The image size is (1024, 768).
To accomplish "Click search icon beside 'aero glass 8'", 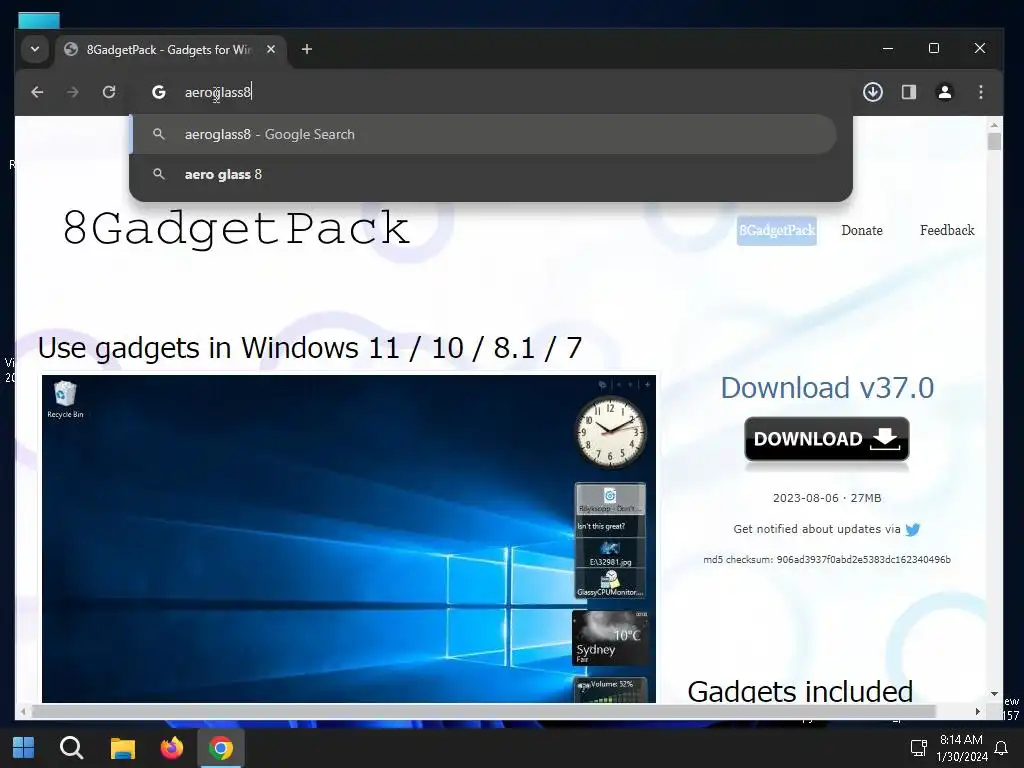I will (x=159, y=174).
